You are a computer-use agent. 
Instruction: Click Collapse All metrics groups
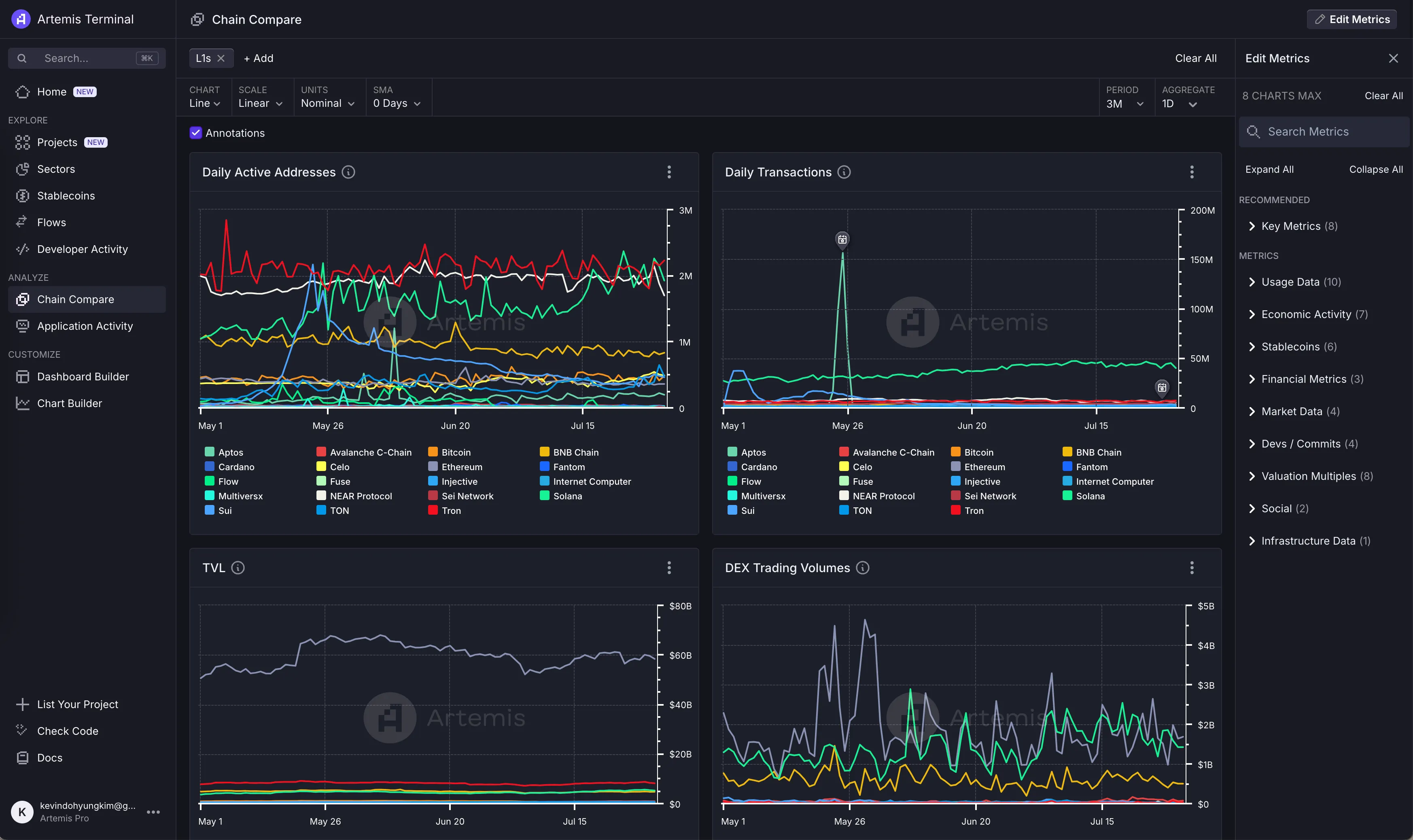(1376, 169)
